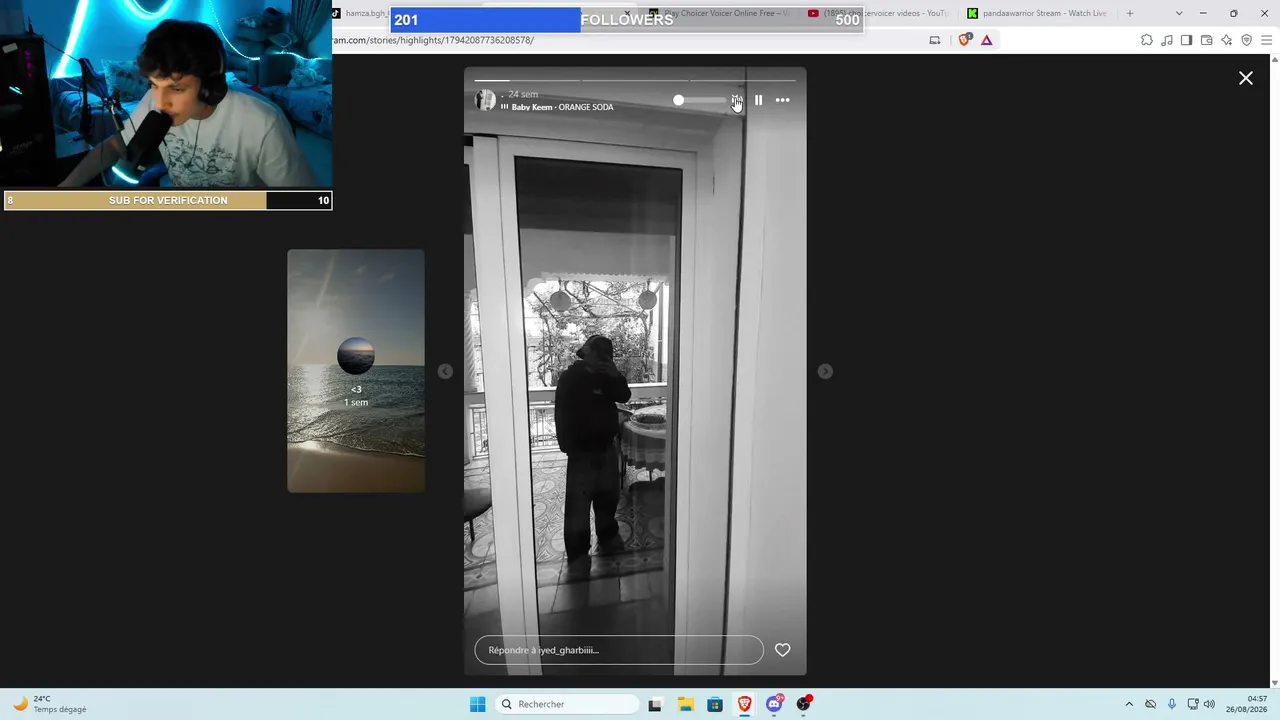Pause the Instagram story playback
The image size is (1280, 720).
(758, 100)
